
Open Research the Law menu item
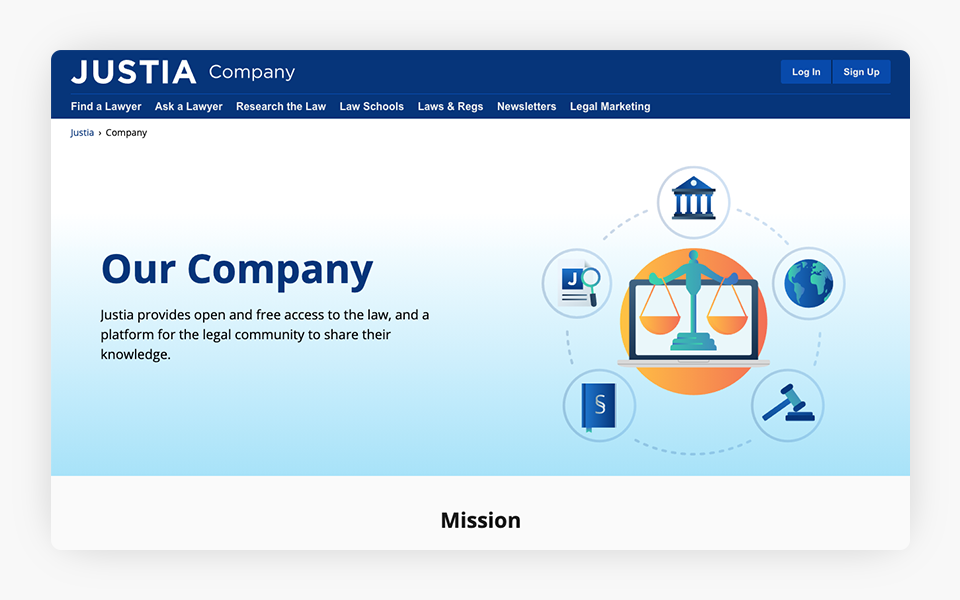pos(281,107)
